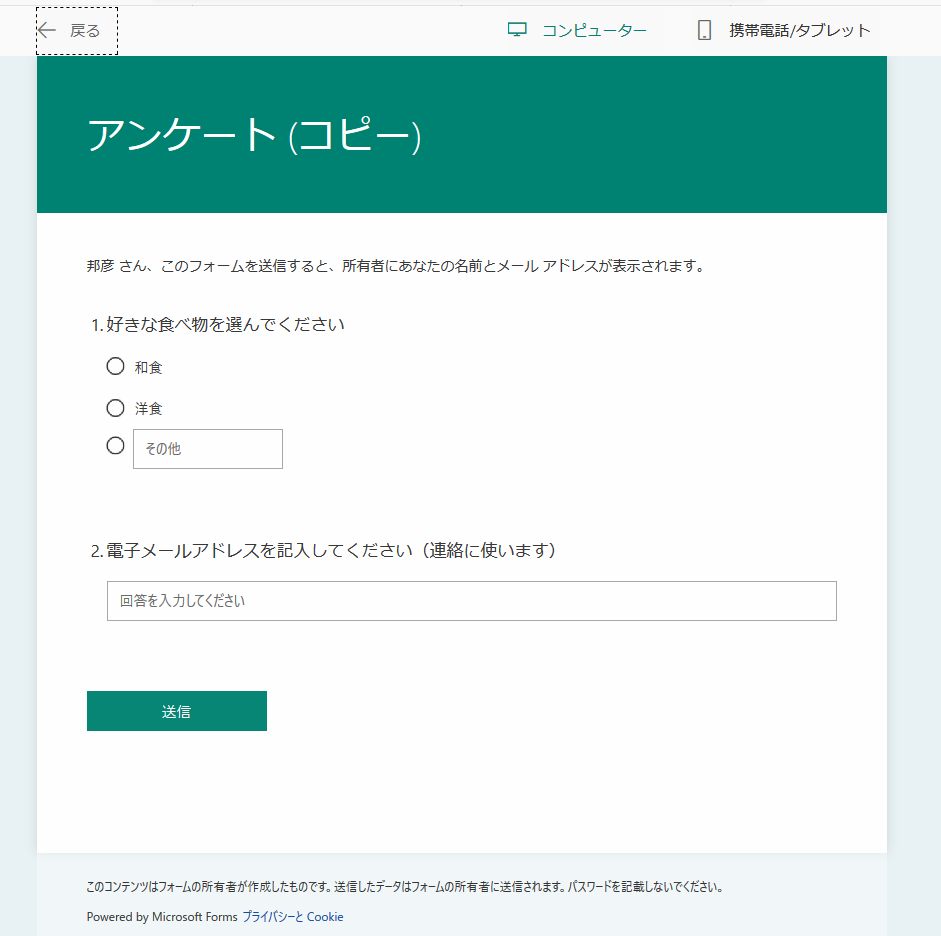
Task: Click question 1 text 好きな食べ物を選んでください
Action: point(226,325)
